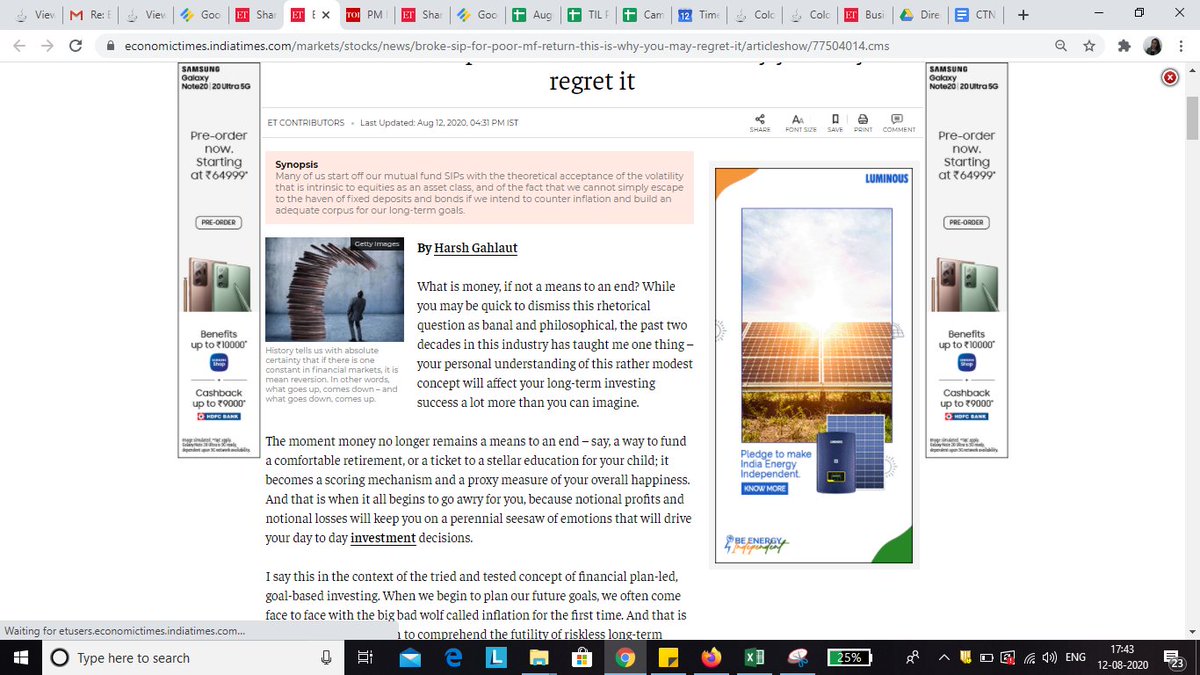This screenshot has height=675, width=1200.
Task: Click the address bar URL
Action: point(507,46)
